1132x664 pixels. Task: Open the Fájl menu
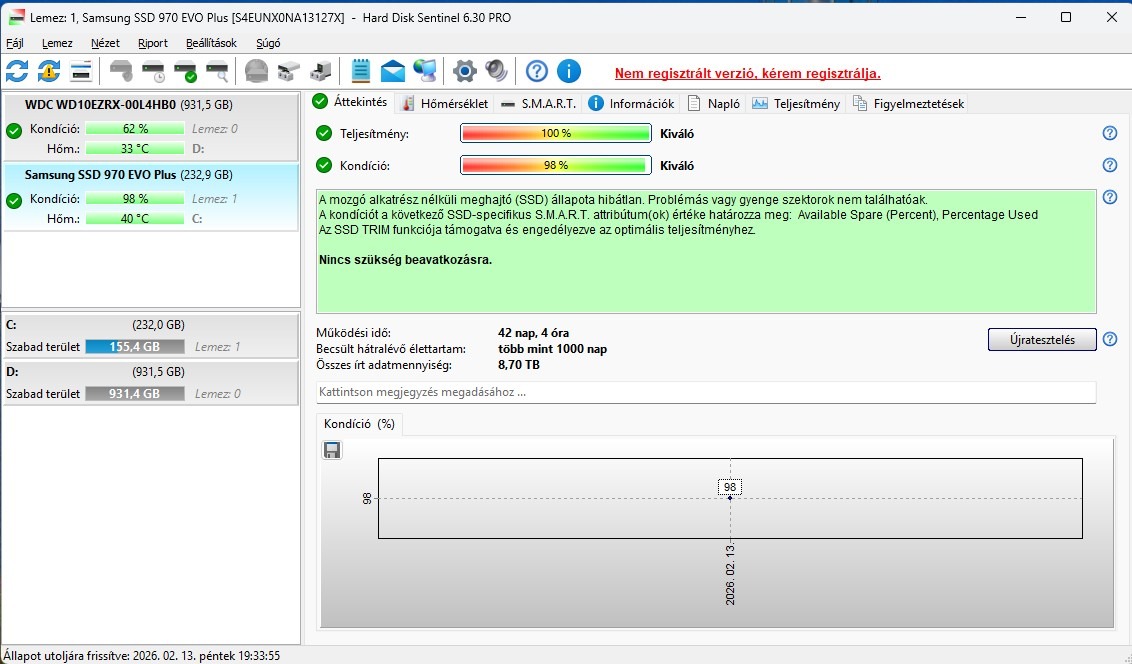coord(14,43)
